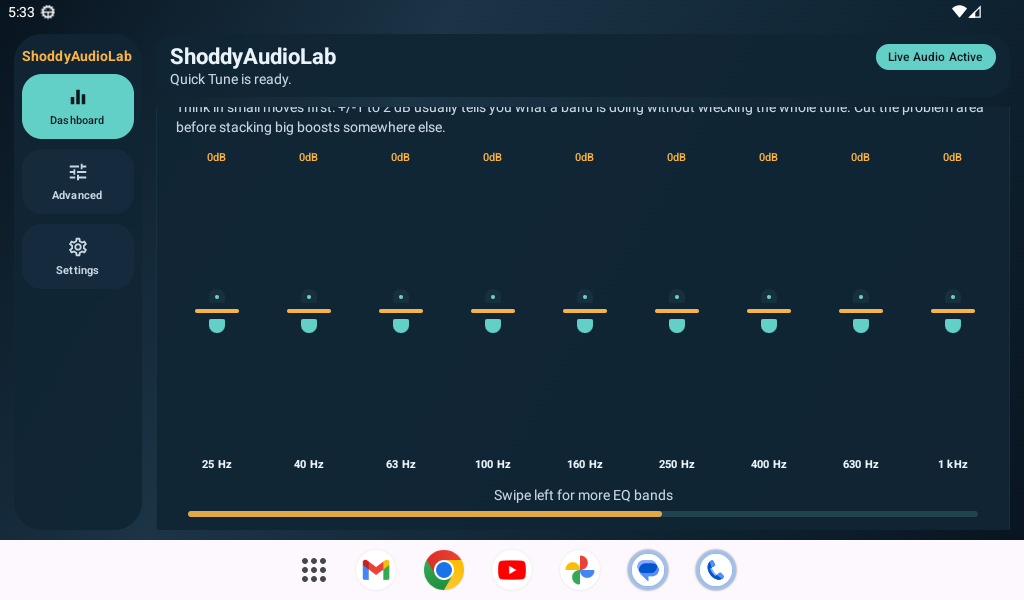1024x600 pixels.
Task: Click the 1 kHz band slider handle
Action: click(953, 311)
